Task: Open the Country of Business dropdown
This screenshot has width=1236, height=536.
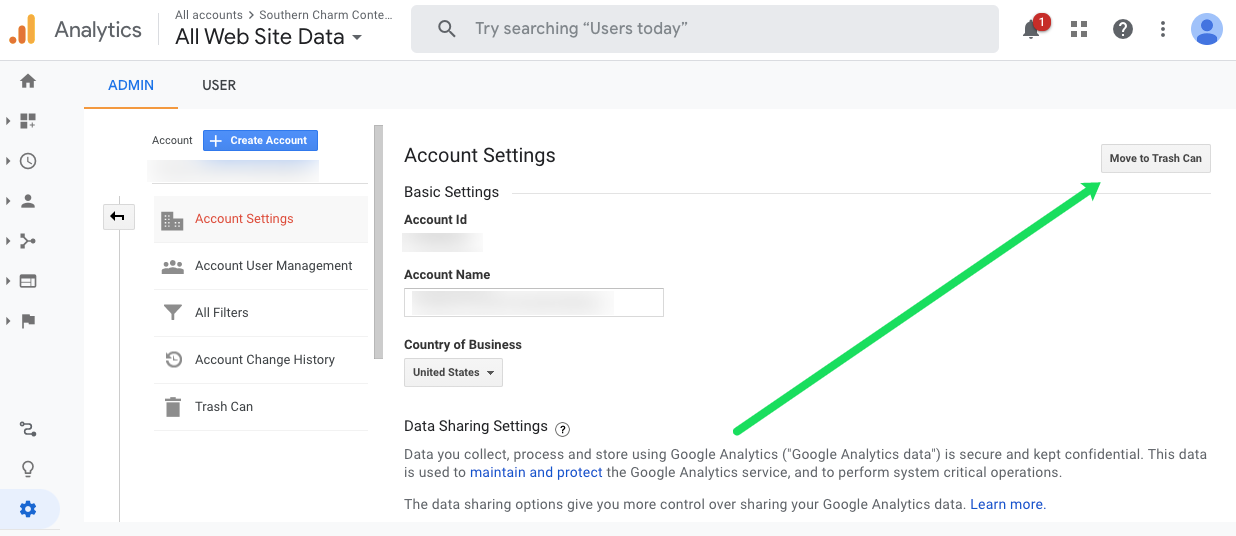Action: tap(453, 372)
